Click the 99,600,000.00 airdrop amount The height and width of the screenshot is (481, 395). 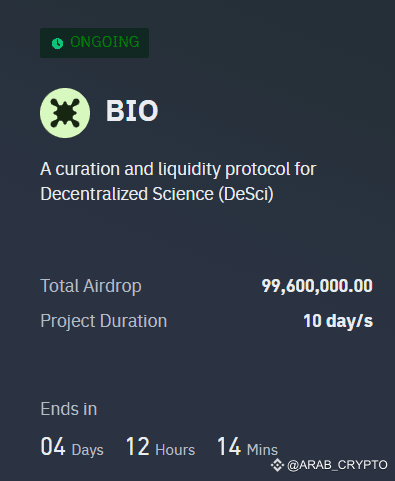pos(317,286)
